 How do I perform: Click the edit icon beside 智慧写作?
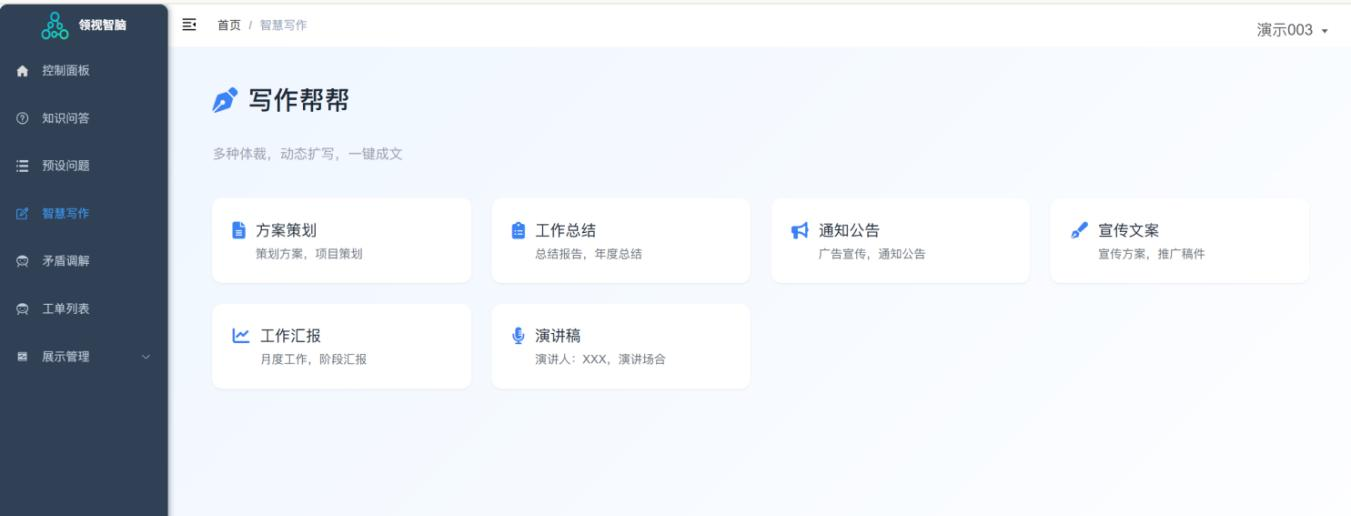[24, 214]
